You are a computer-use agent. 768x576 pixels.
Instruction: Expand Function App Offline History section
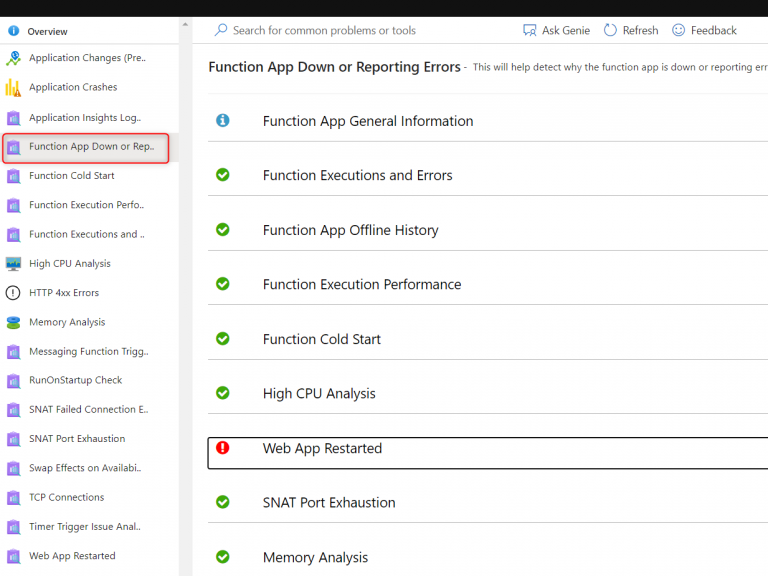click(x=350, y=230)
